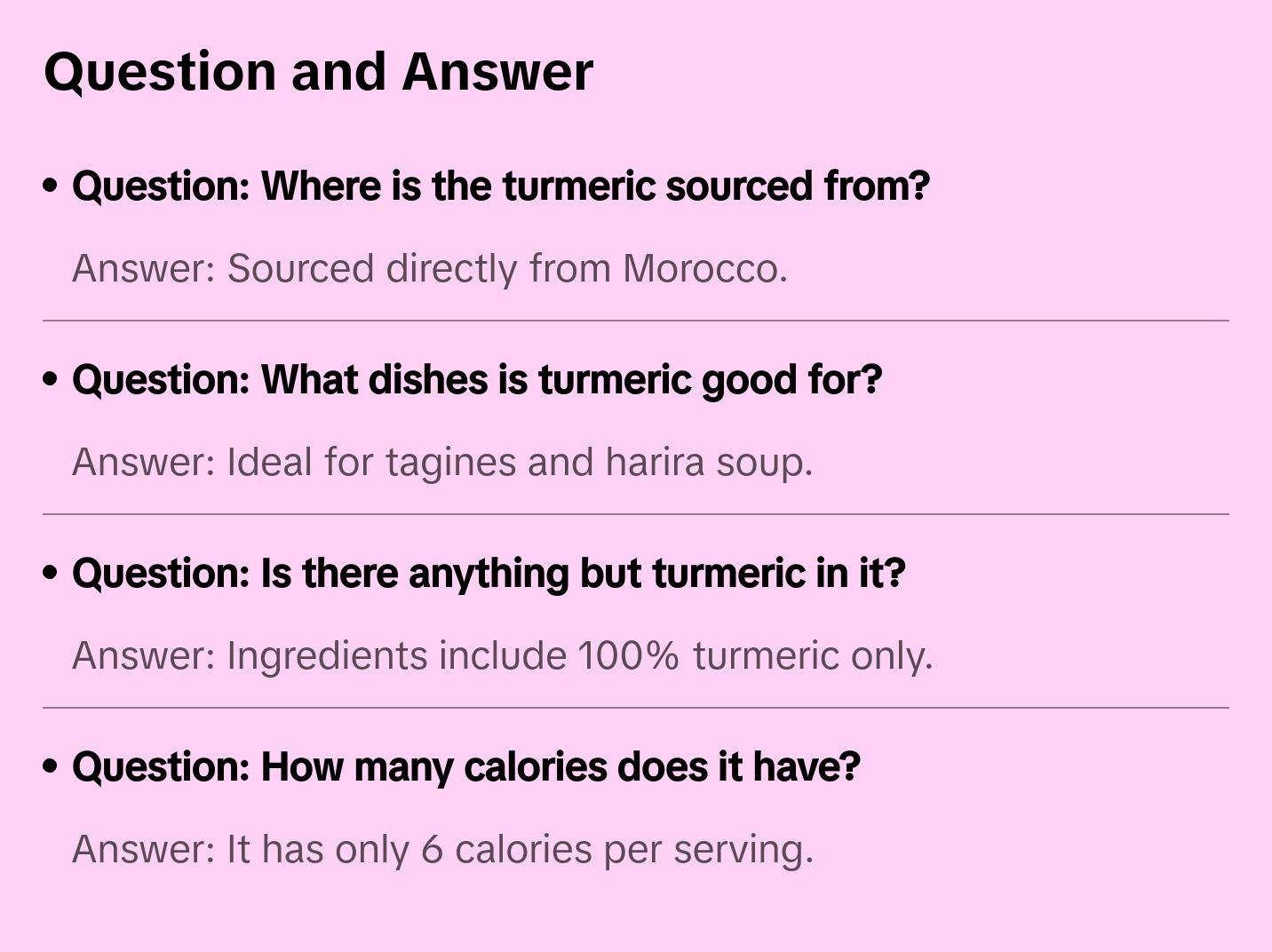Click the divider line below the harira soup answer
The height and width of the screenshot is (952, 1272).
(636, 514)
